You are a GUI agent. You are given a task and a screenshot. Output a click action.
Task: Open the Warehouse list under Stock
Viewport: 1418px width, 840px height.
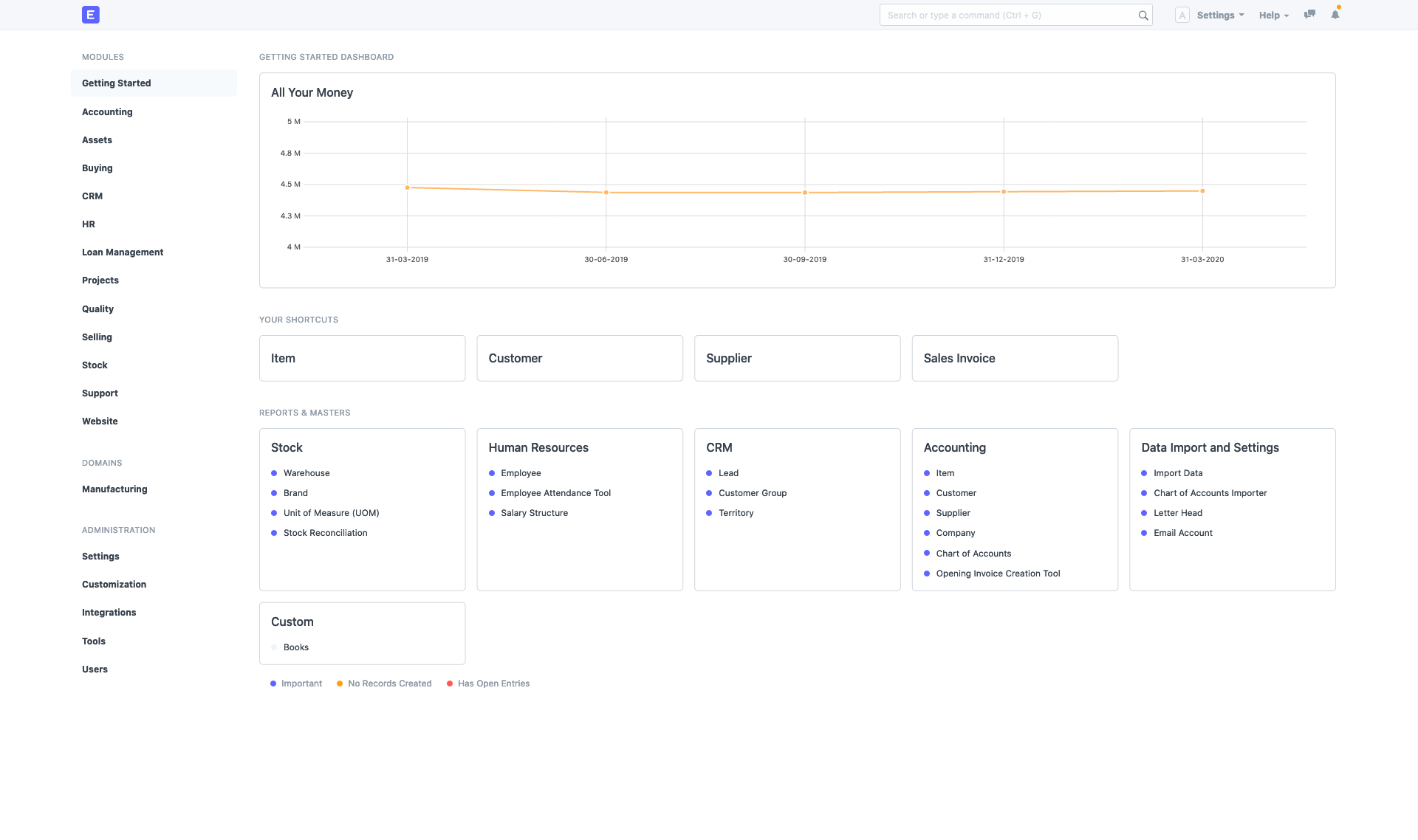(306, 473)
